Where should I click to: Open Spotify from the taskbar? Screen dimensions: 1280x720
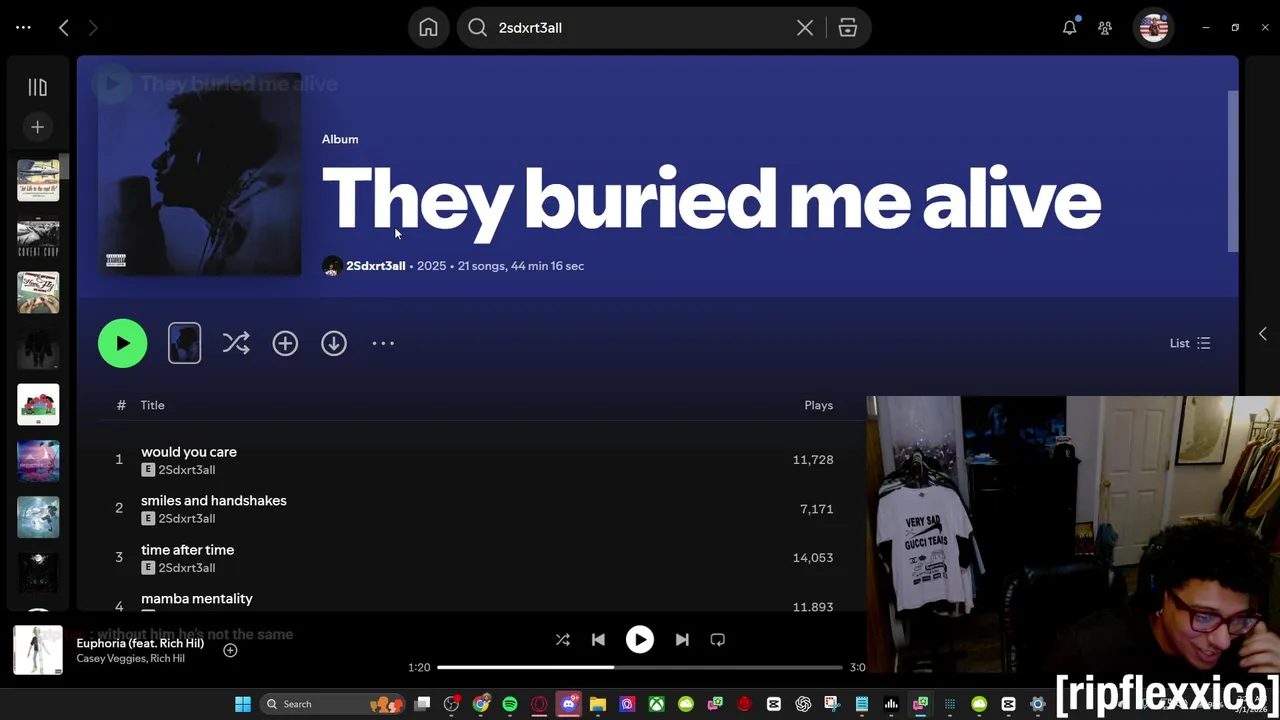tap(510, 704)
